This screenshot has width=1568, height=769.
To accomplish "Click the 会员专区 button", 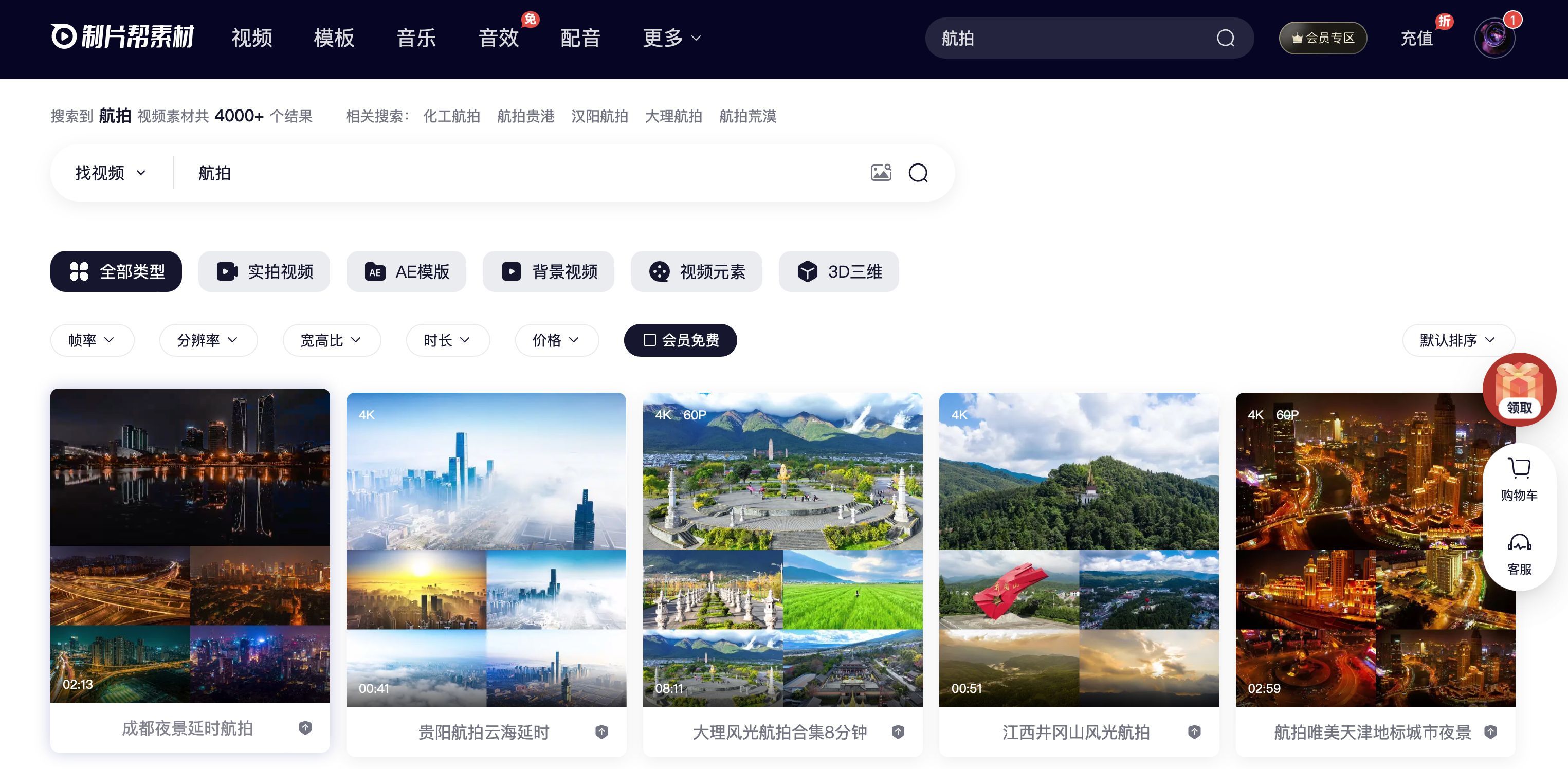I will point(1323,38).
